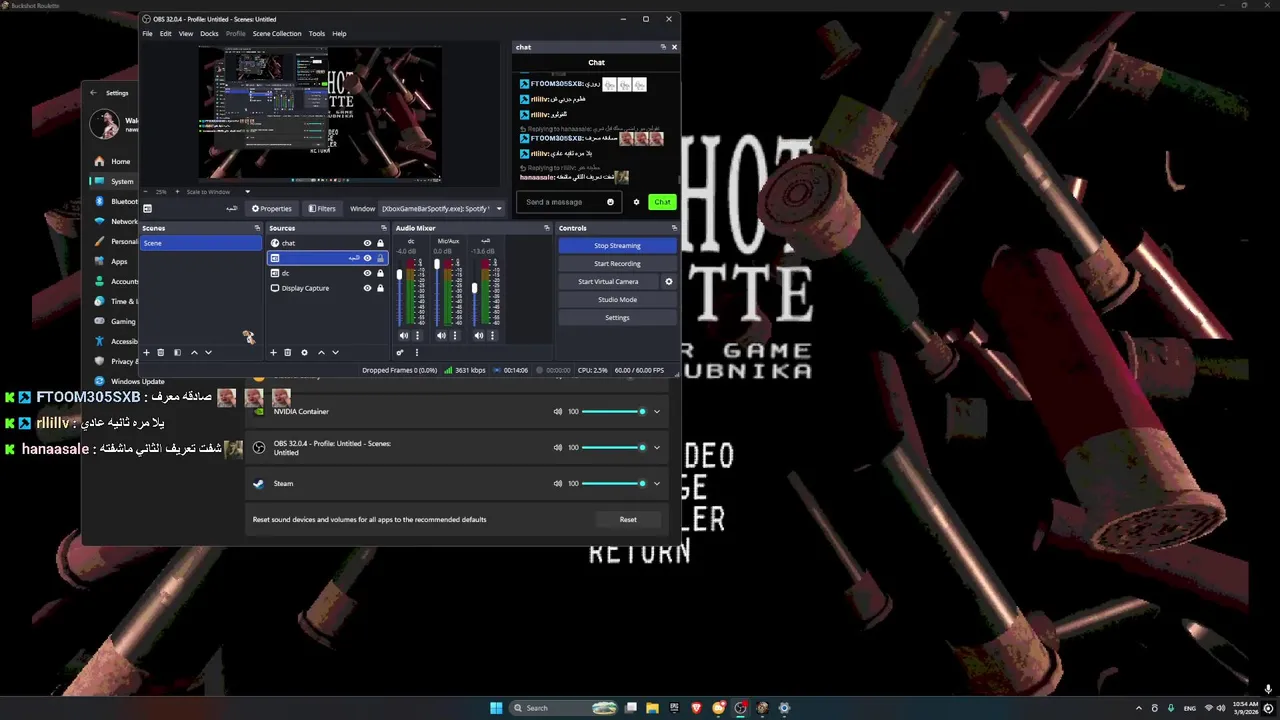
Task: Mute NVIDIA Container in volume mixer
Action: (x=558, y=411)
